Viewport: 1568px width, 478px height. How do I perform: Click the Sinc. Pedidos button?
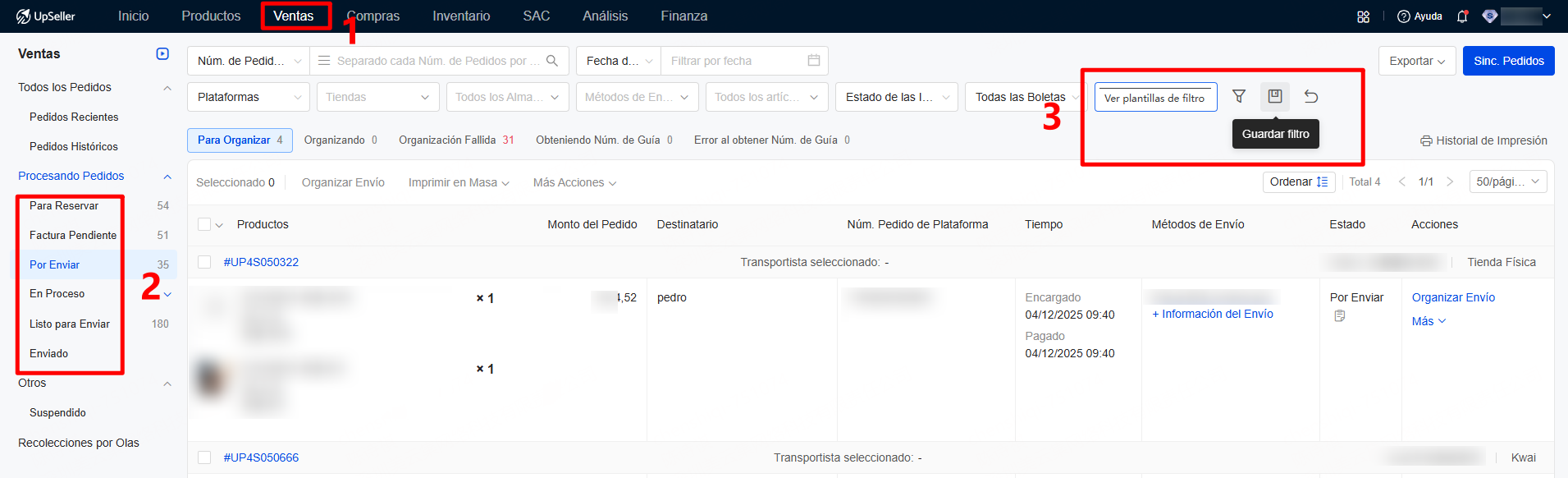click(x=1508, y=61)
